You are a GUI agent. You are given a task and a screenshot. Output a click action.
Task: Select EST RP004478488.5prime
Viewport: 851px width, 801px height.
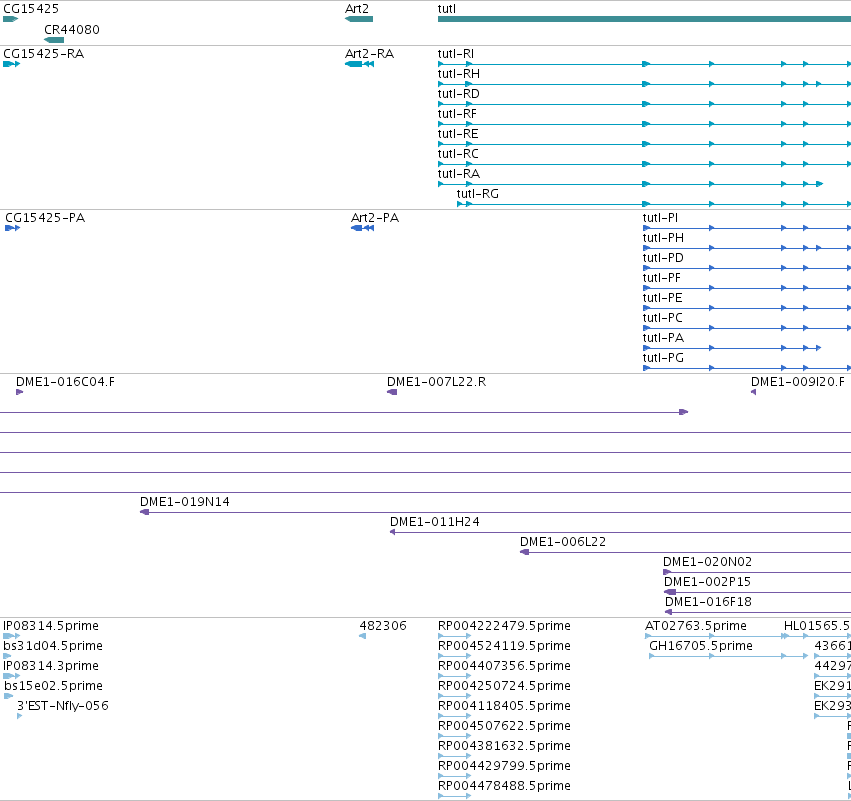click(504, 786)
